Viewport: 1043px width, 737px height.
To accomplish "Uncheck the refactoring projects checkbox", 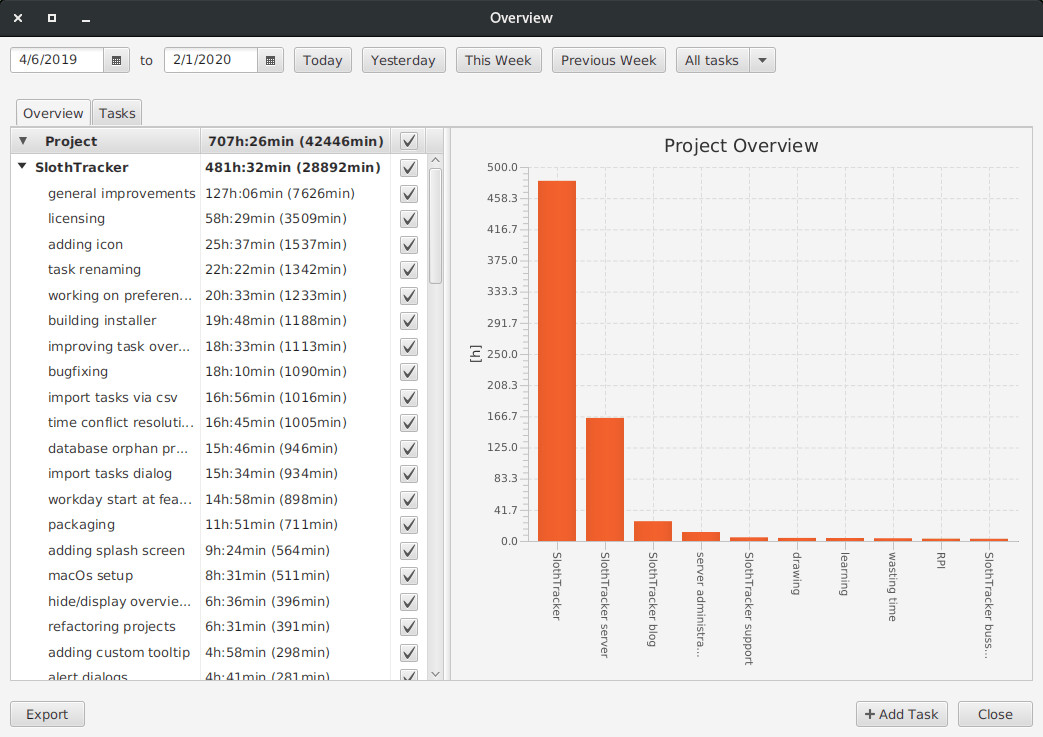I will [x=409, y=627].
